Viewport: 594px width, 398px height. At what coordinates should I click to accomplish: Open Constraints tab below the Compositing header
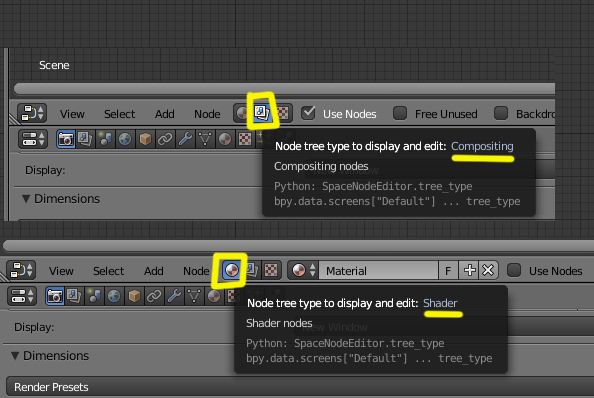165,139
